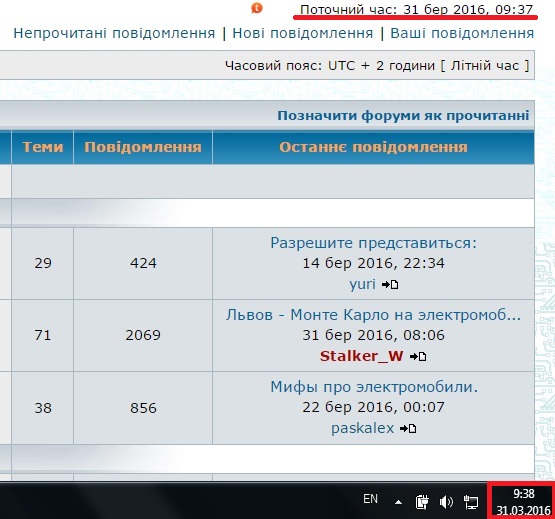
Task: Open topic Львов - Монте Карло на электромоб...
Action: 373,315
